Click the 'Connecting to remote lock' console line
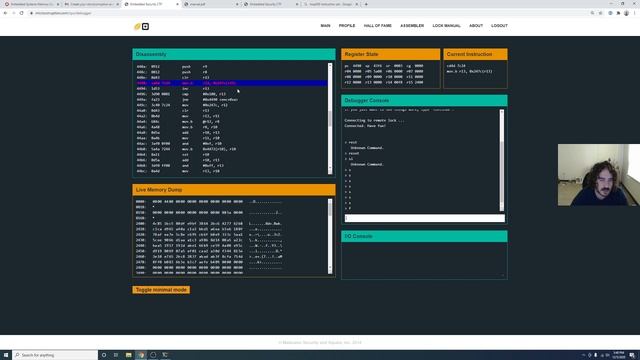640x360 pixels. pos(375,120)
